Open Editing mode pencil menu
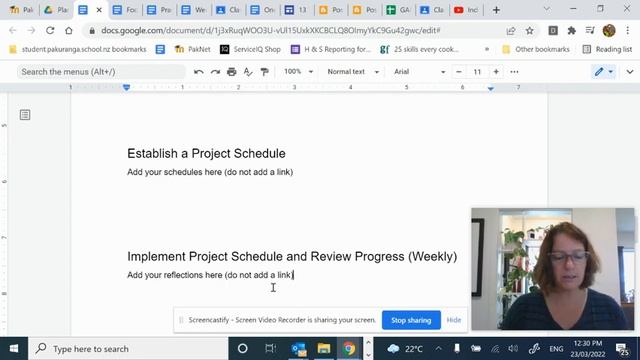640x360 pixels. (604, 72)
